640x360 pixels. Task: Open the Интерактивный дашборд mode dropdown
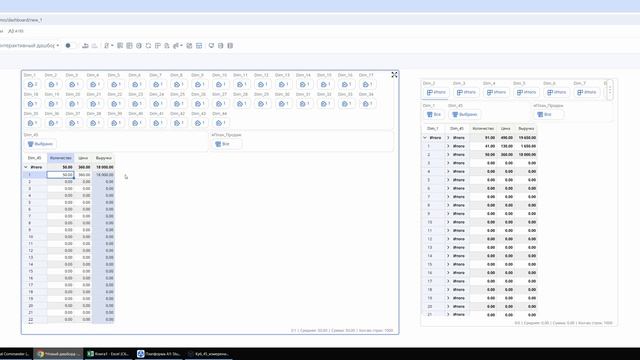(29, 46)
